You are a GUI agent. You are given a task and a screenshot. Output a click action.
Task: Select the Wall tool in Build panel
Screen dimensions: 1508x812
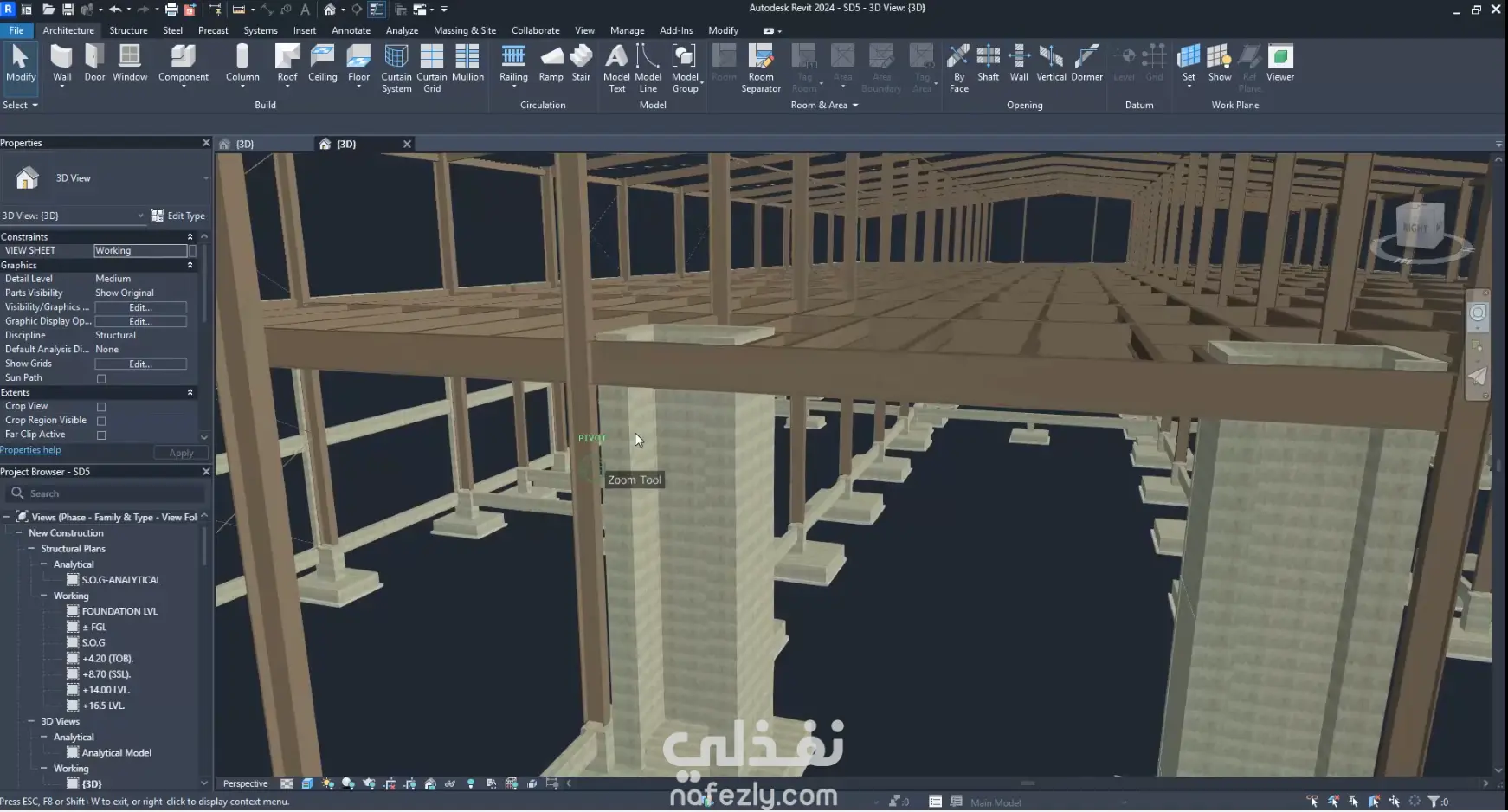(x=61, y=63)
